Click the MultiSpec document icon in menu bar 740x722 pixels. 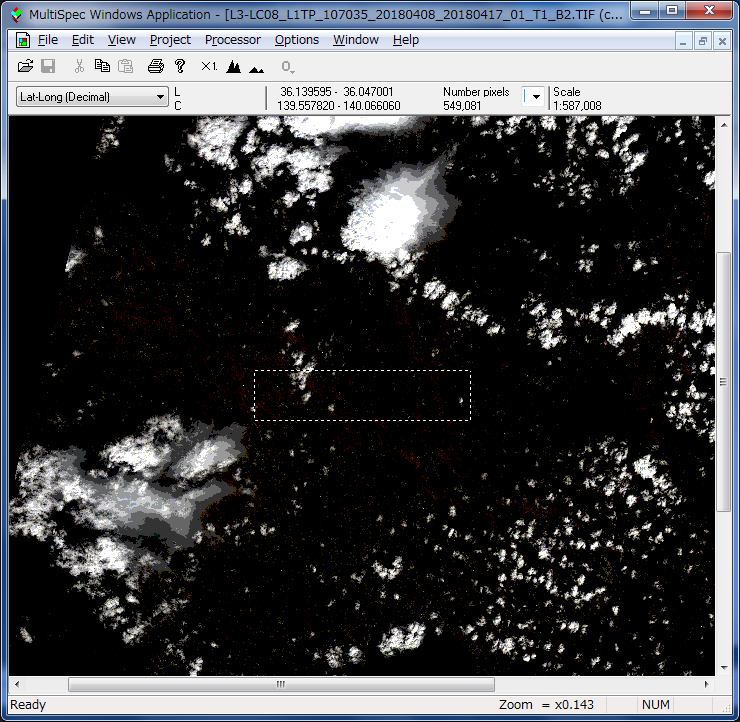click(x=23, y=40)
